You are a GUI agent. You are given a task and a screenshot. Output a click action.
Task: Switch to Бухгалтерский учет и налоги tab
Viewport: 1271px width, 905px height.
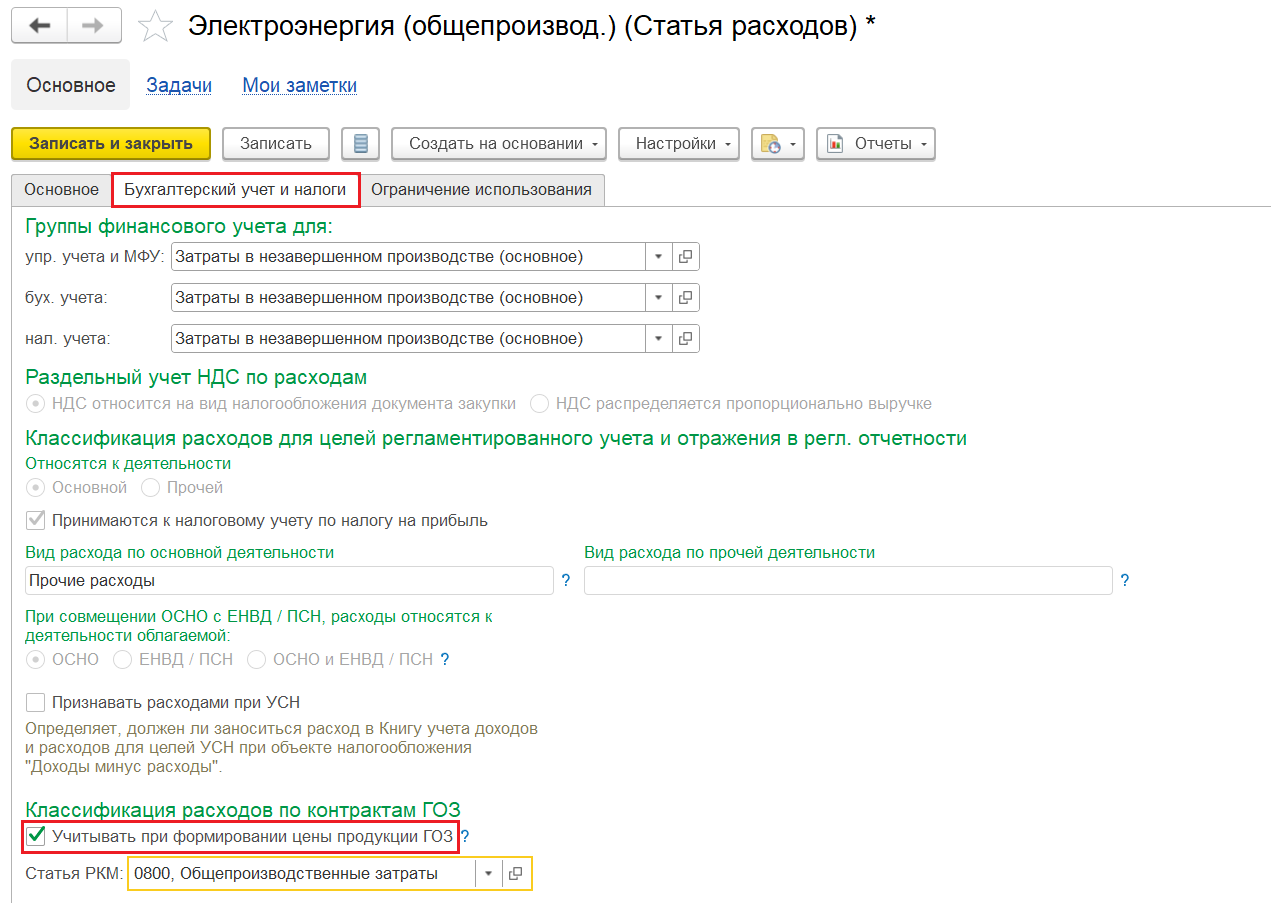[x=235, y=189]
